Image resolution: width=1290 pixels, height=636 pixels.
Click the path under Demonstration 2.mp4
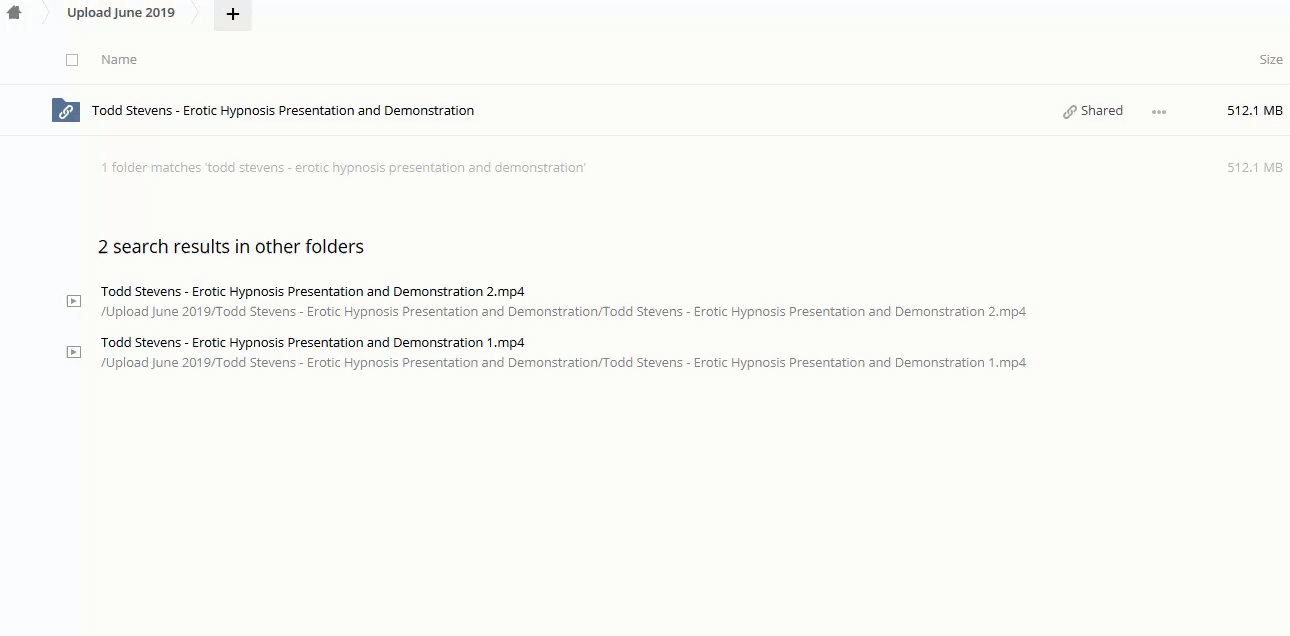tap(563, 312)
